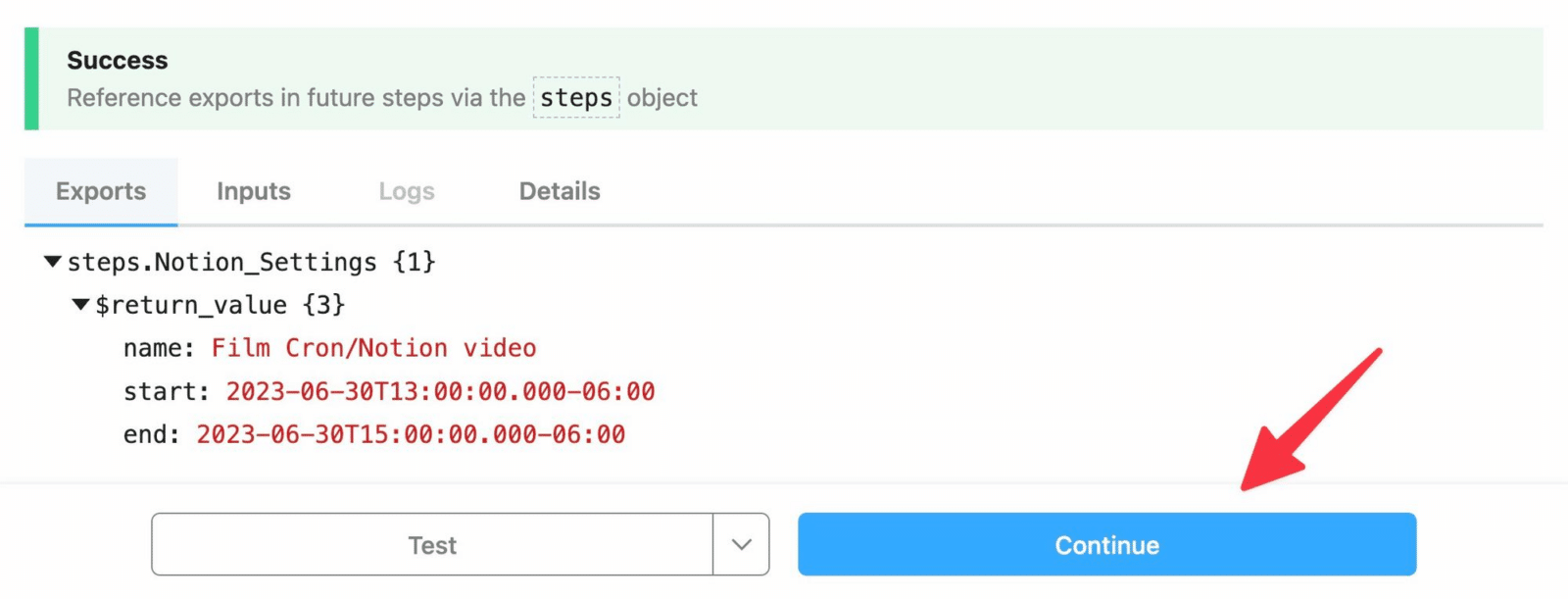
Task: Switch to the Exports tab
Action: 101,191
